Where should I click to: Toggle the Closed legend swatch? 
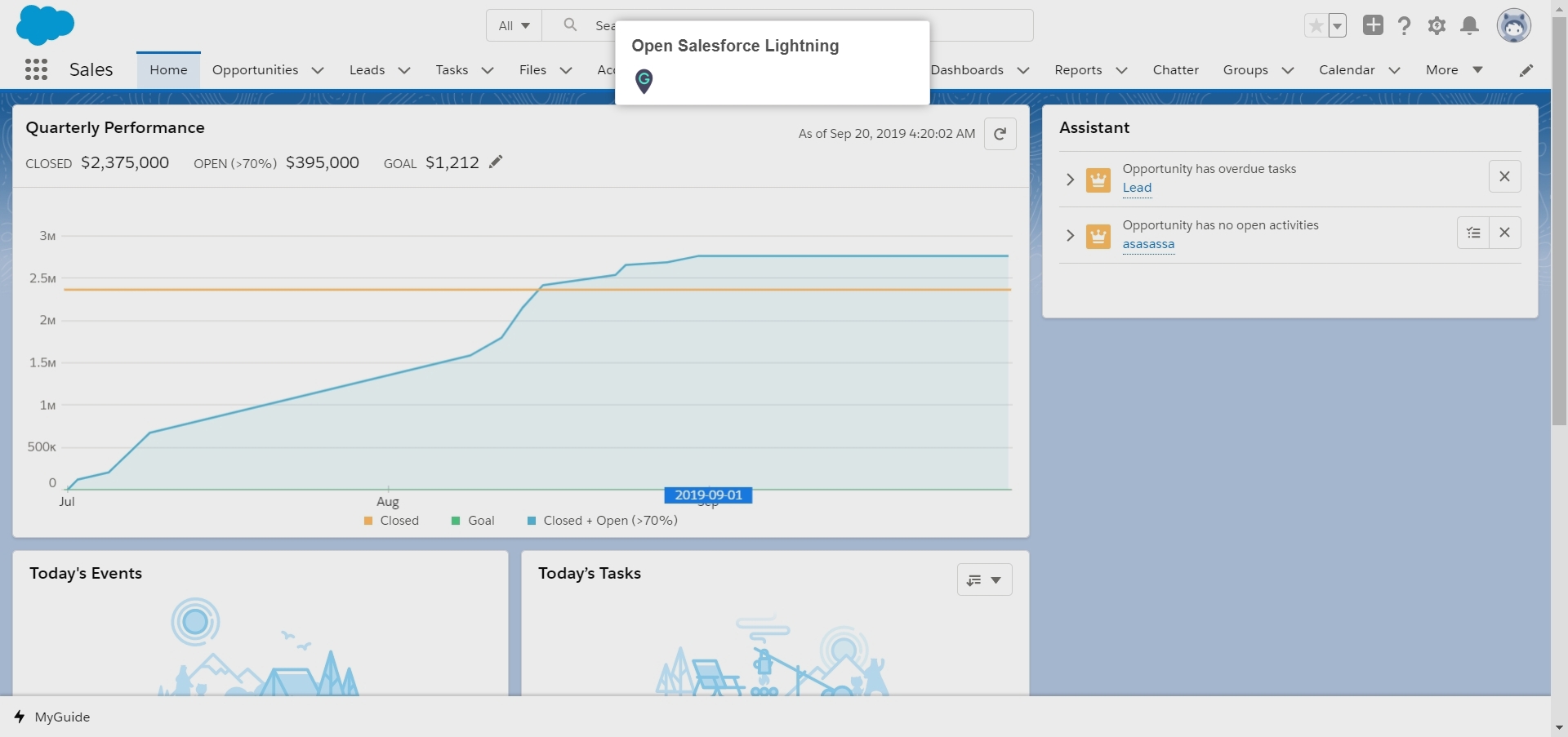click(368, 521)
